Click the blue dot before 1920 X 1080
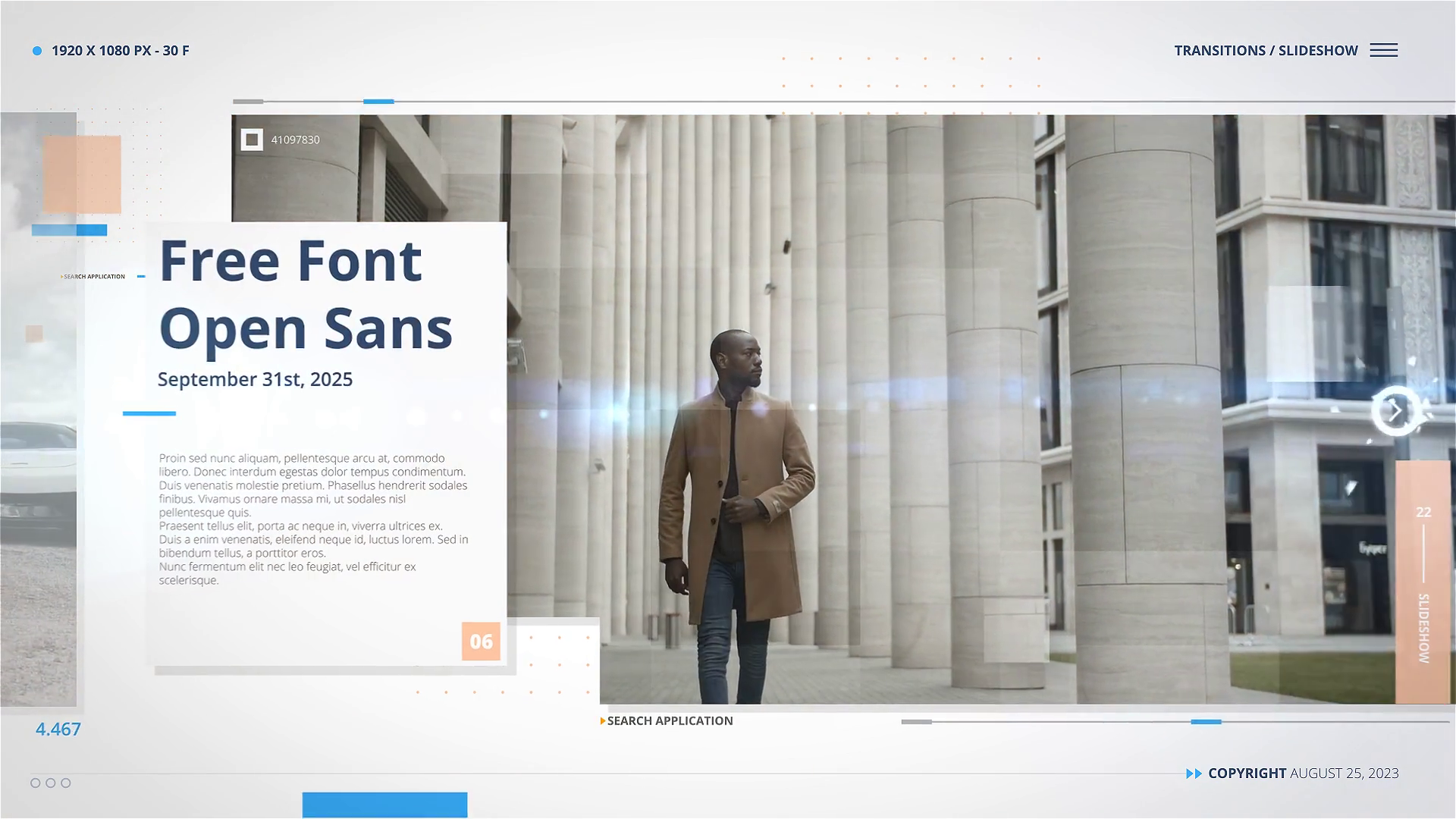The height and width of the screenshot is (819, 1456). tap(37, 51)
